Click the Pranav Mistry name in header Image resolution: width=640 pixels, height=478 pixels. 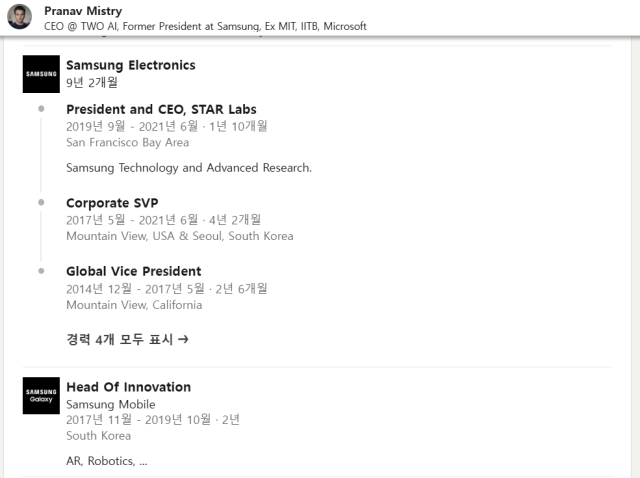coord(83,11)
